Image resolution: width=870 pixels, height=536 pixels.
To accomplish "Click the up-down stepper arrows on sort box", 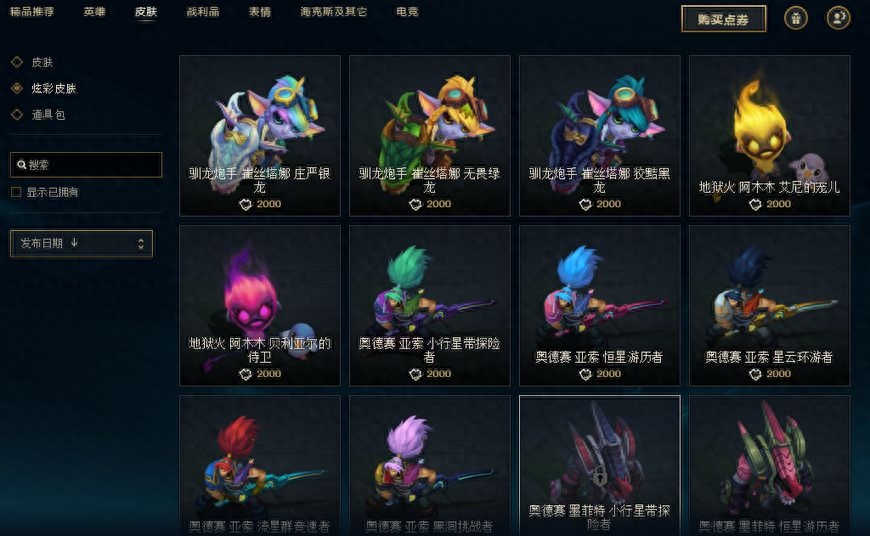I will click(x=141, y=244).
